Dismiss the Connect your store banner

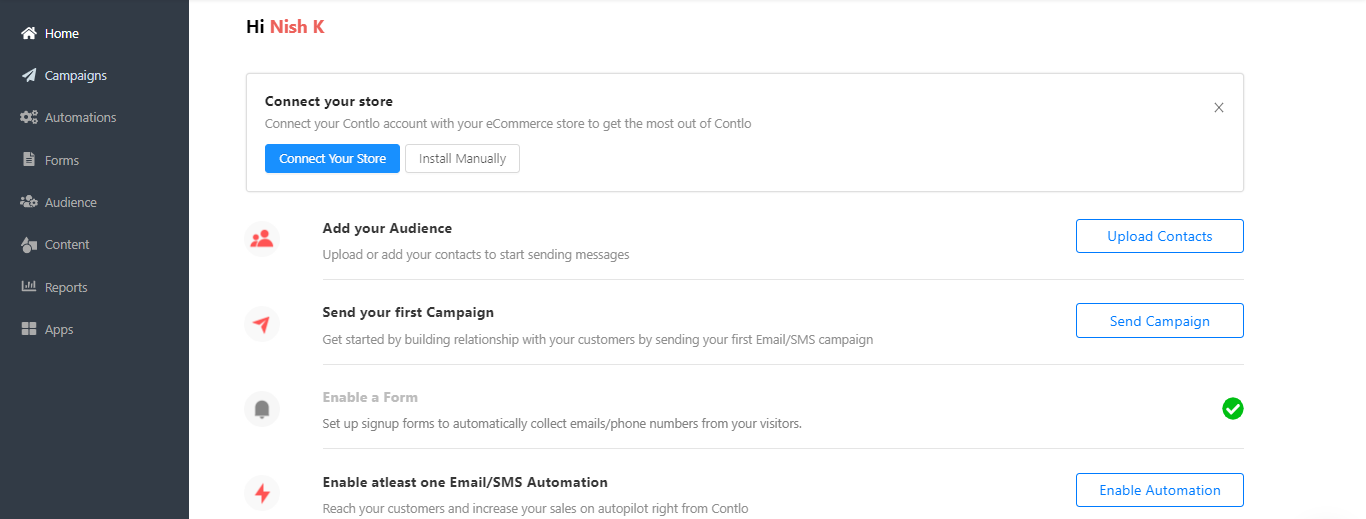[x=1218, y=108]
